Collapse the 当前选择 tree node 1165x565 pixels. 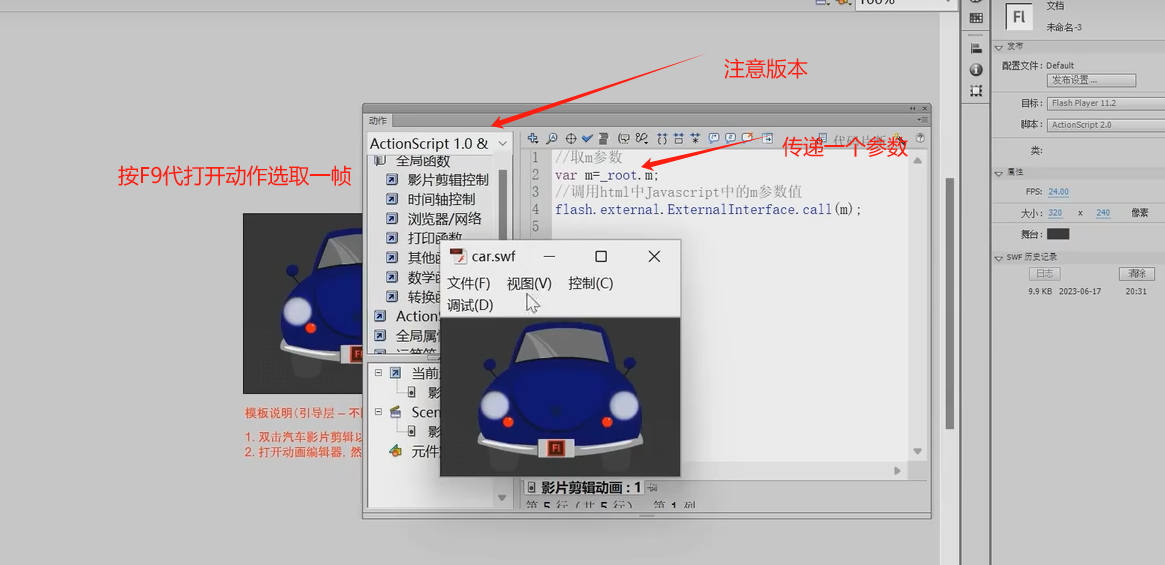pyautogui.click(x=378, y=372)
